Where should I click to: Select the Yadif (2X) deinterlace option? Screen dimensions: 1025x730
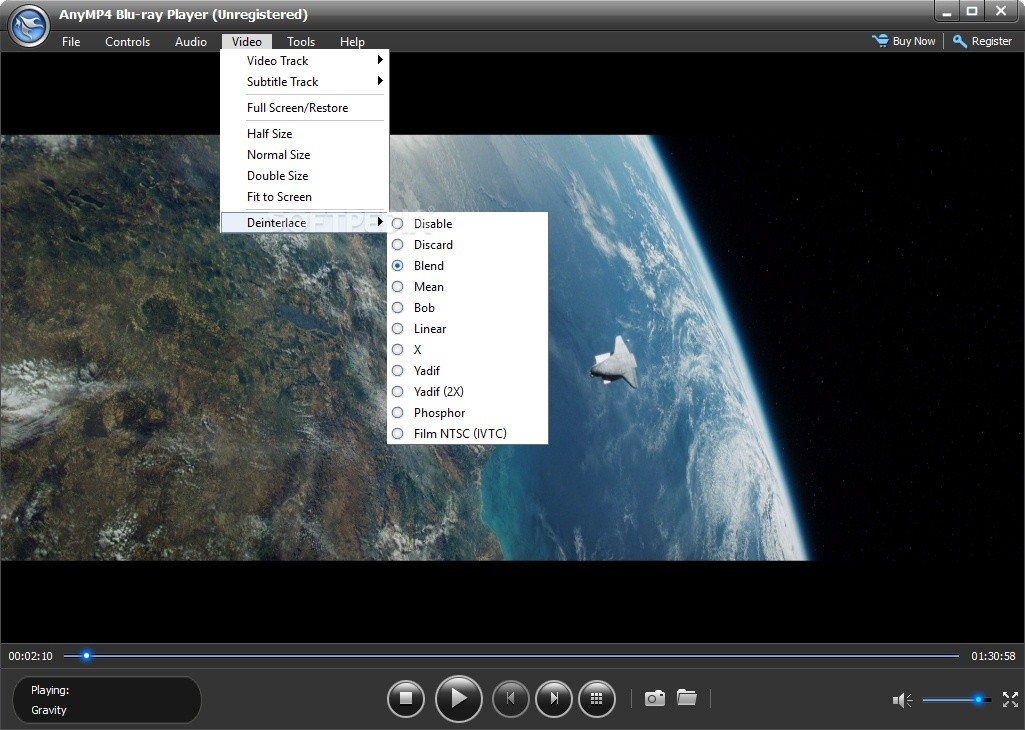coord(467,391)
